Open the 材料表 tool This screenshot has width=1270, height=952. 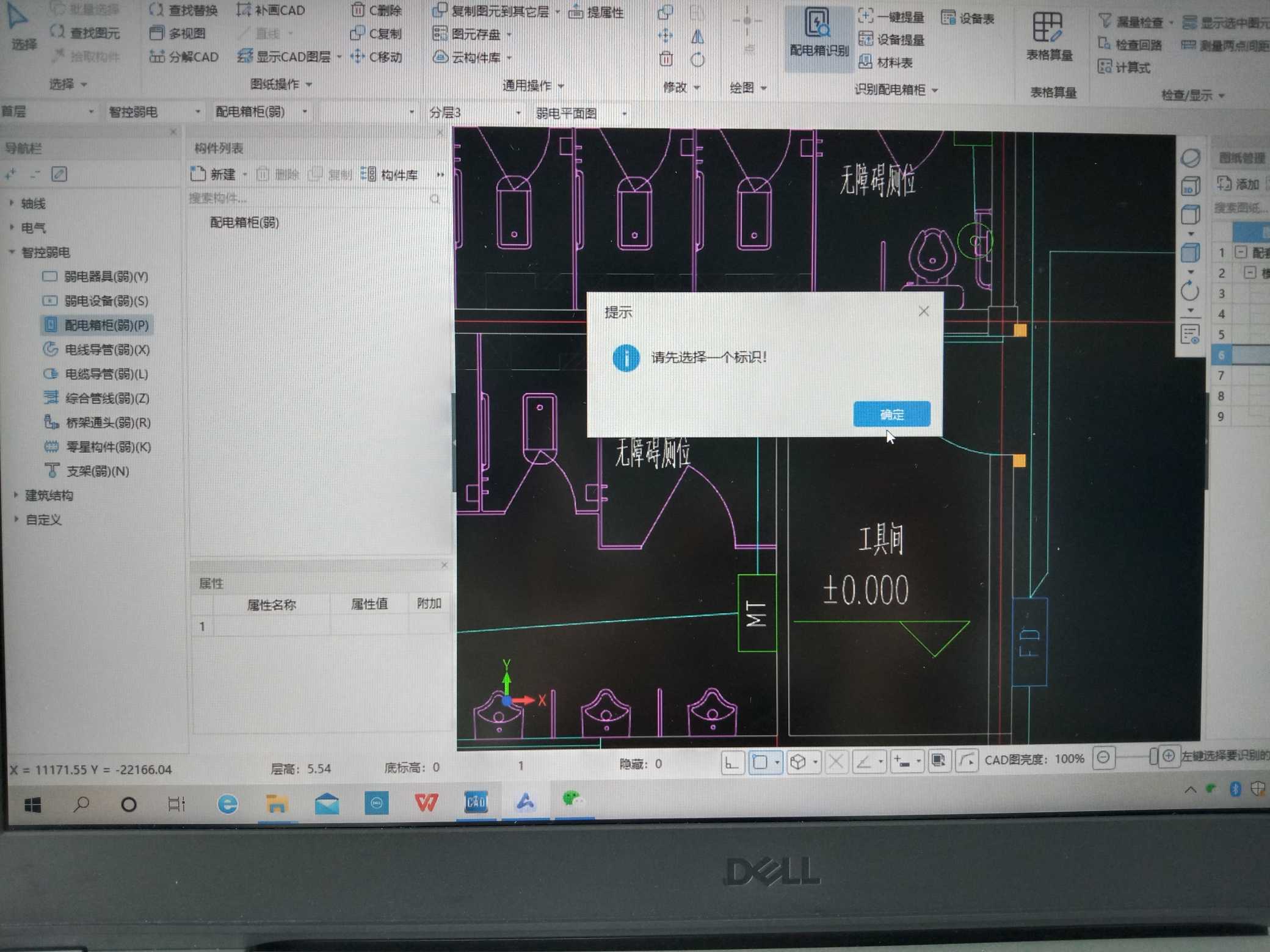click(x=885, y=62)
